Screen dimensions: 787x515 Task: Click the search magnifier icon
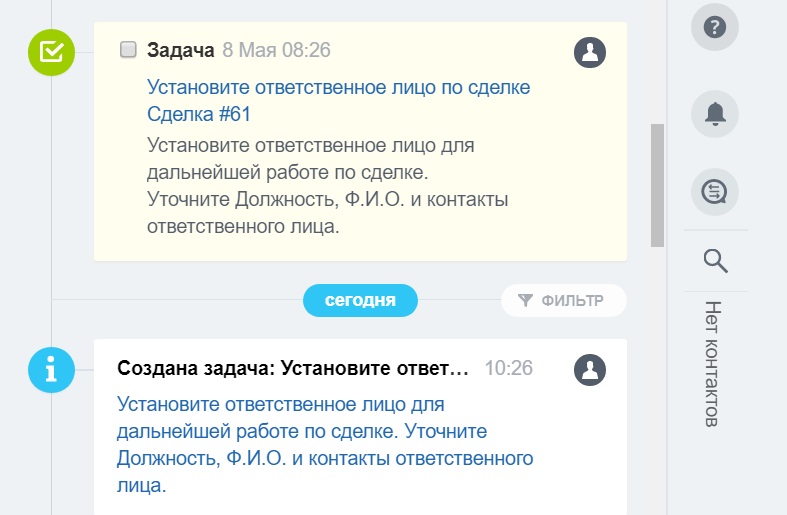coord(714,262)
